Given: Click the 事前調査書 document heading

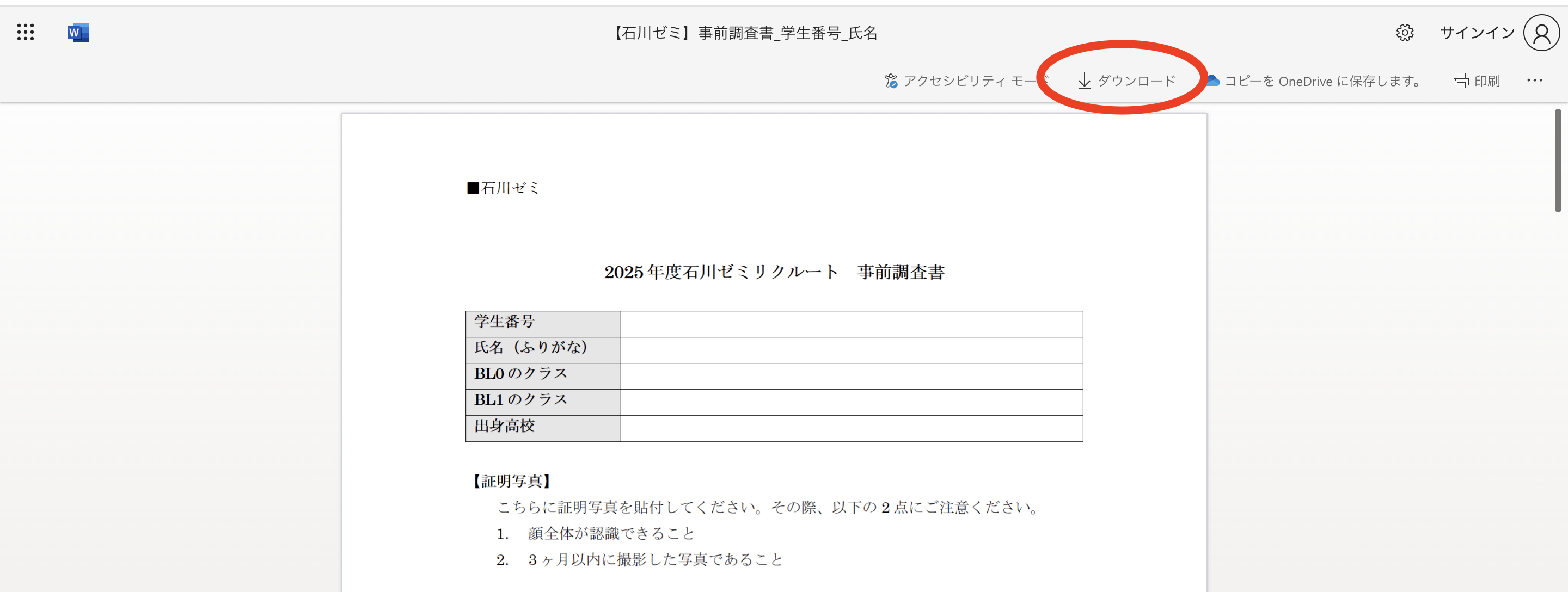Looking at the screenshot, I should coord(774,272).
